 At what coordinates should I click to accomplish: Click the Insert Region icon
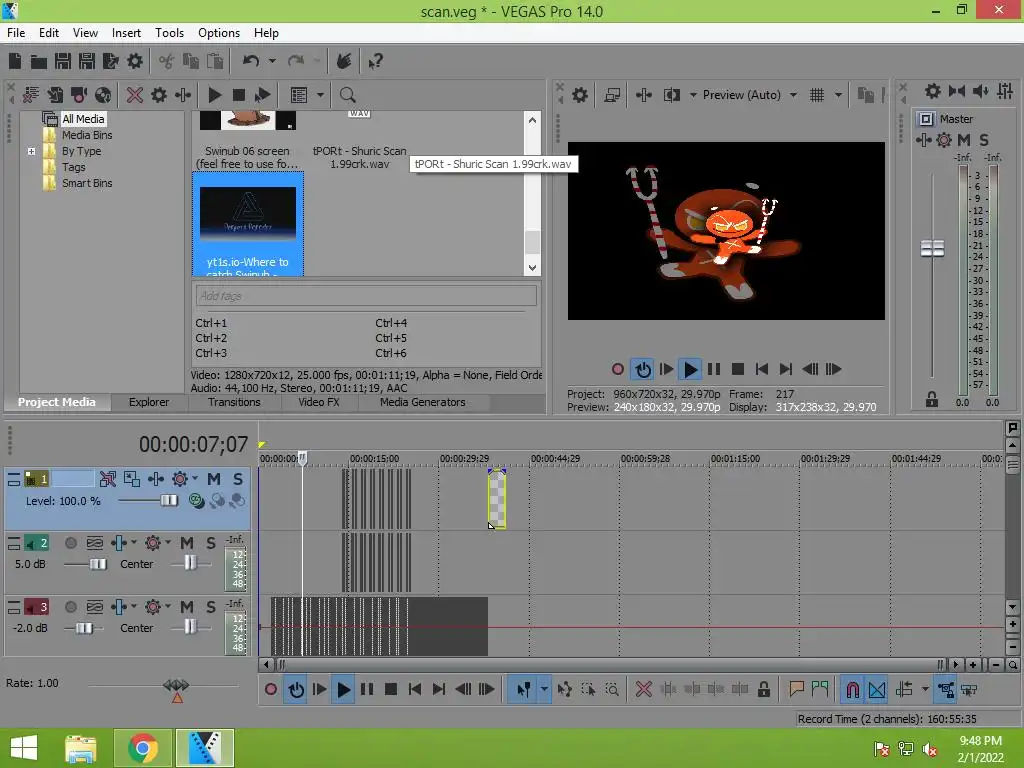pos(820,690)
